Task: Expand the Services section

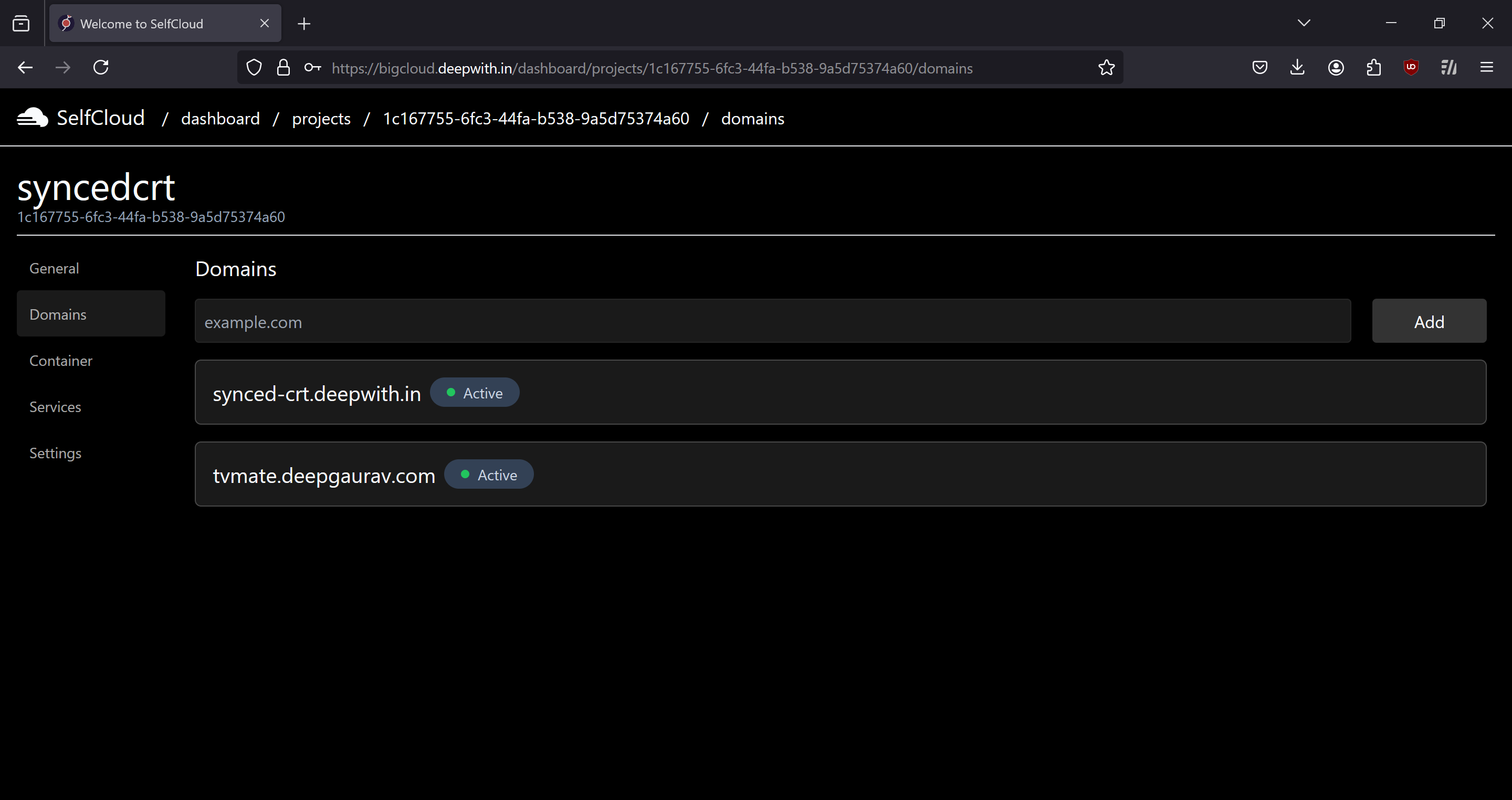Action: tap(55, 407)
